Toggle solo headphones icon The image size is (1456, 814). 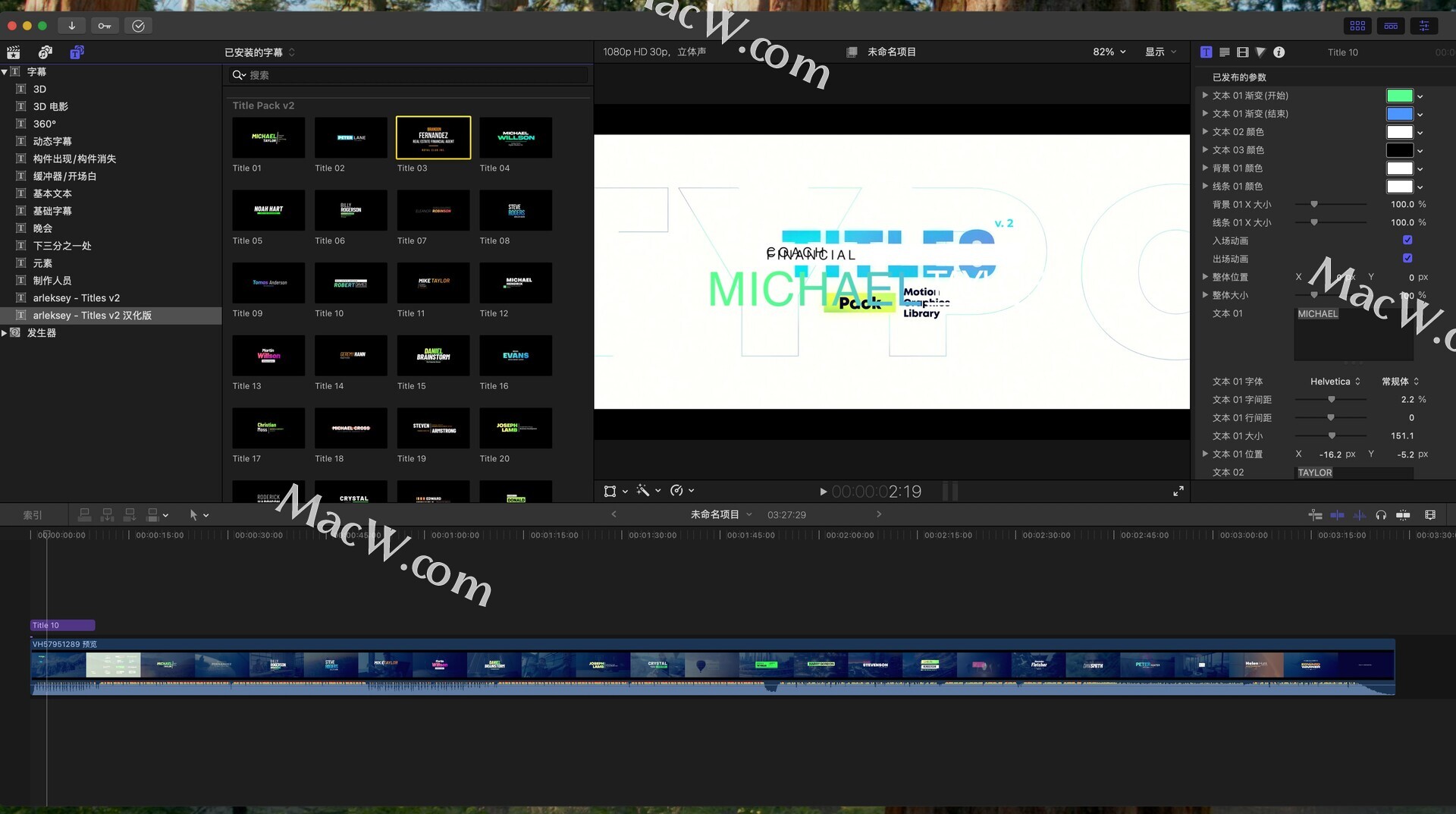[1381, 515]
